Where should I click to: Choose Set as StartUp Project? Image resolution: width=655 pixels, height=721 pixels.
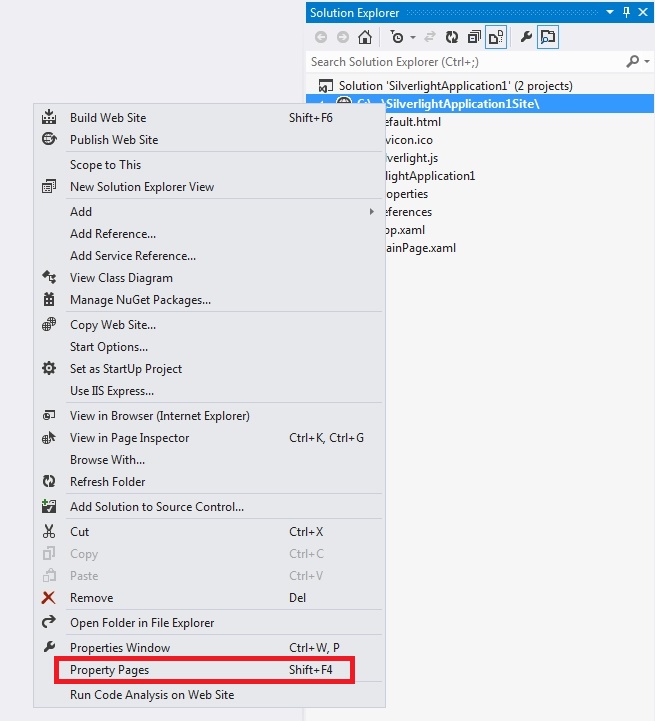click(126, 369)
